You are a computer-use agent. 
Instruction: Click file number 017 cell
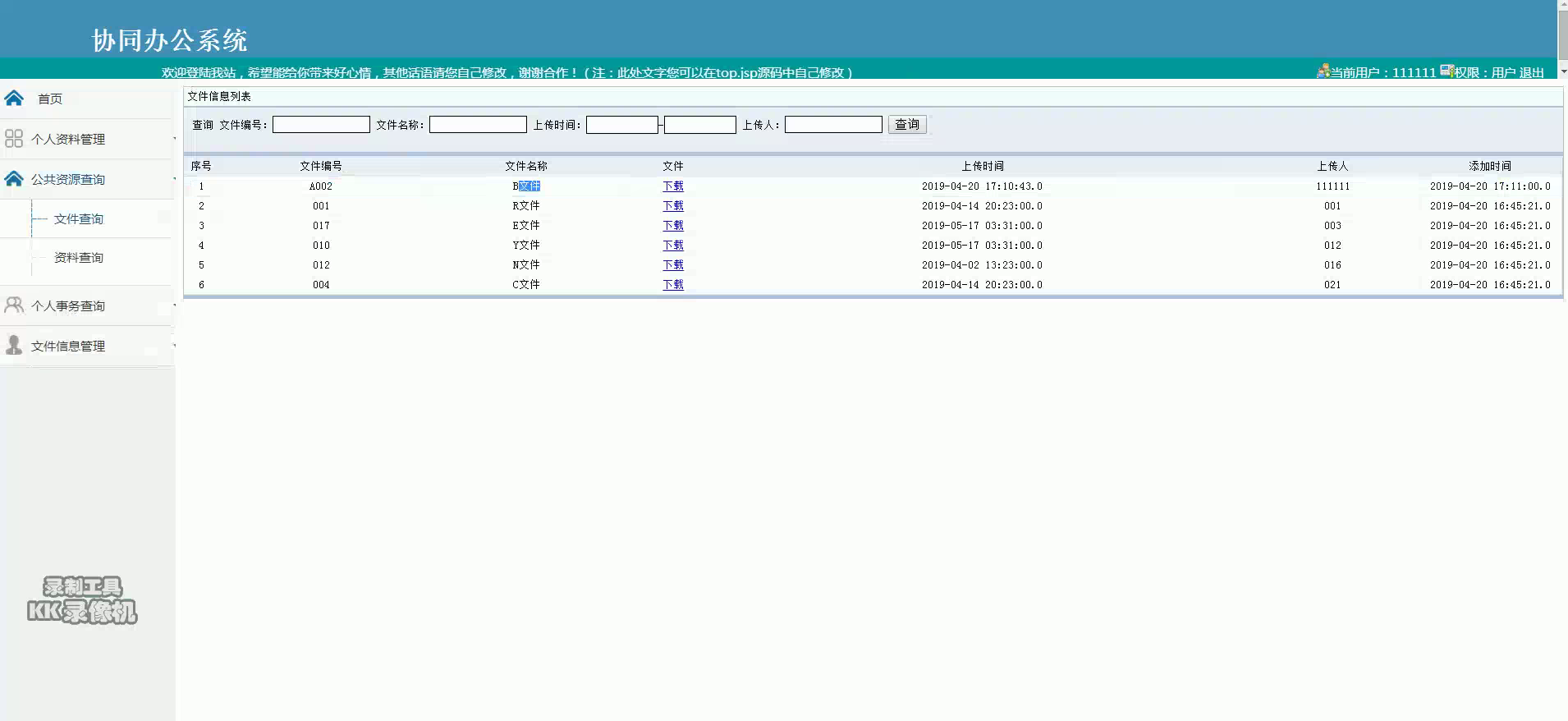click(321, 226)
